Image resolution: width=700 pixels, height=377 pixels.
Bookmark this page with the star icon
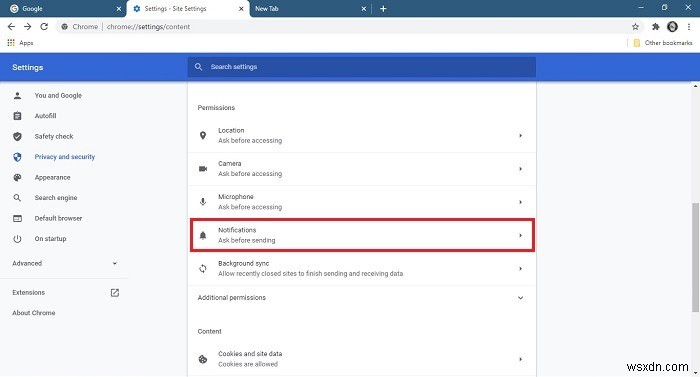tap(635, 27)
